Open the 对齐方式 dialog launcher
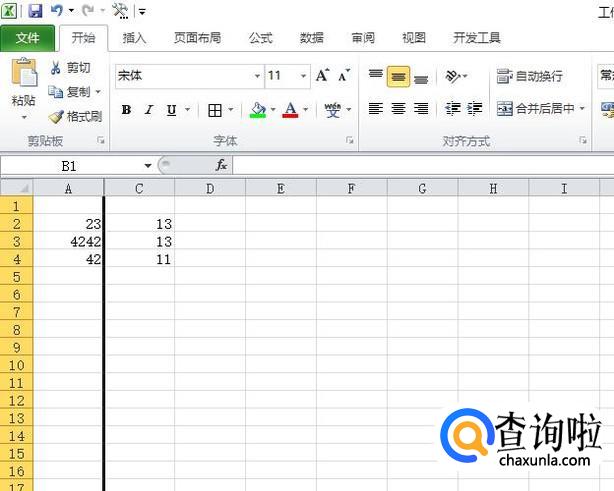 click(x=583, y=140)
